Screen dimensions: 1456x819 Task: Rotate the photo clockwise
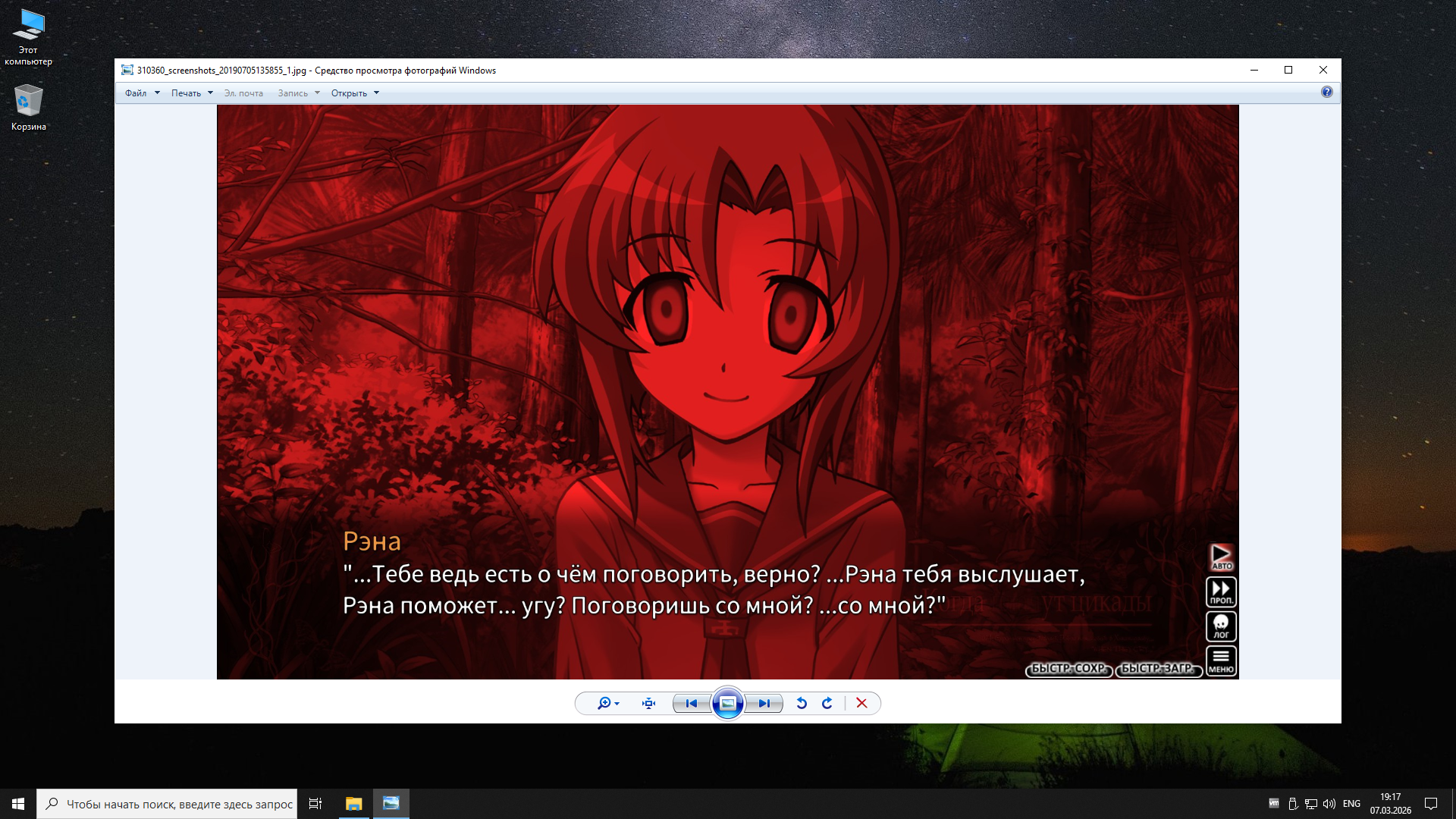point(827,703)
